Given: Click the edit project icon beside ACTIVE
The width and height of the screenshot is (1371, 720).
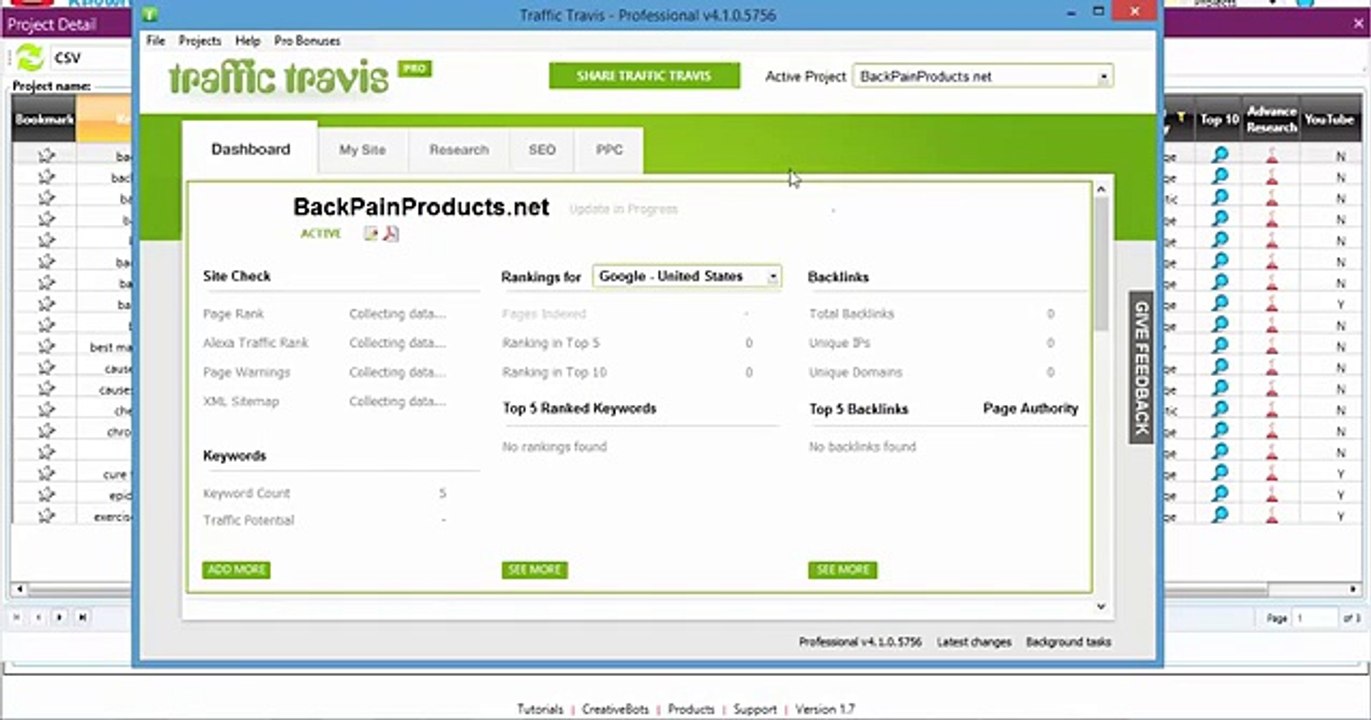Looking at the screenshot, I should pyautogui.click(x=371, y=234).
